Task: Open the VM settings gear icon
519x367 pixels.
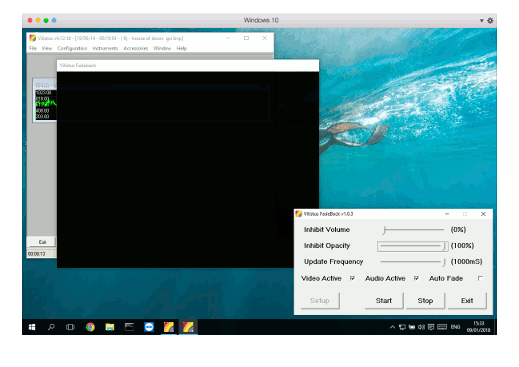Action: [490, 21]
